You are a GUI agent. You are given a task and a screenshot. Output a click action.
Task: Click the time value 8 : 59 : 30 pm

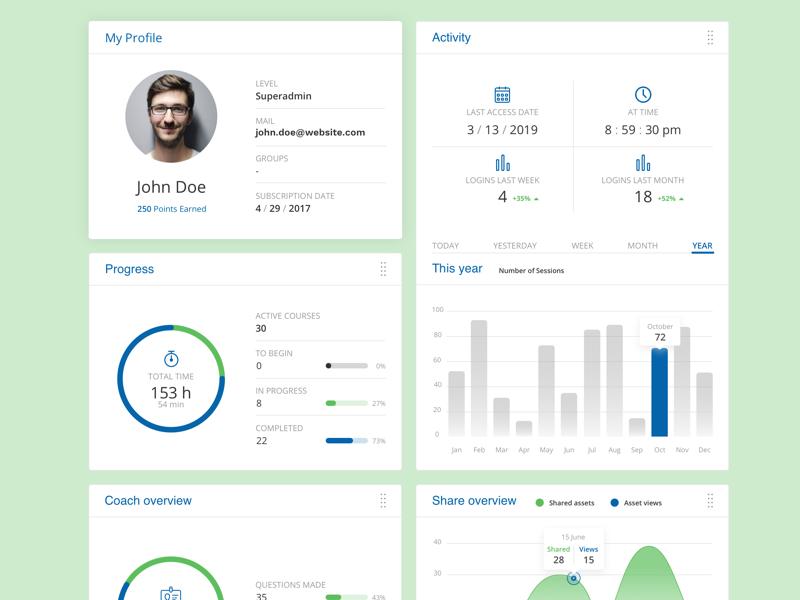(642, 130)
